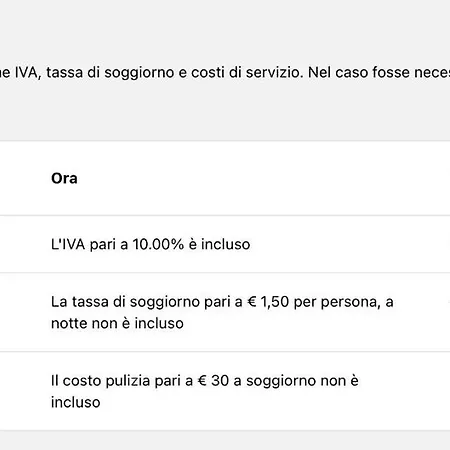Click "L'IVA" at the start of the first row

tap(68, 244)
